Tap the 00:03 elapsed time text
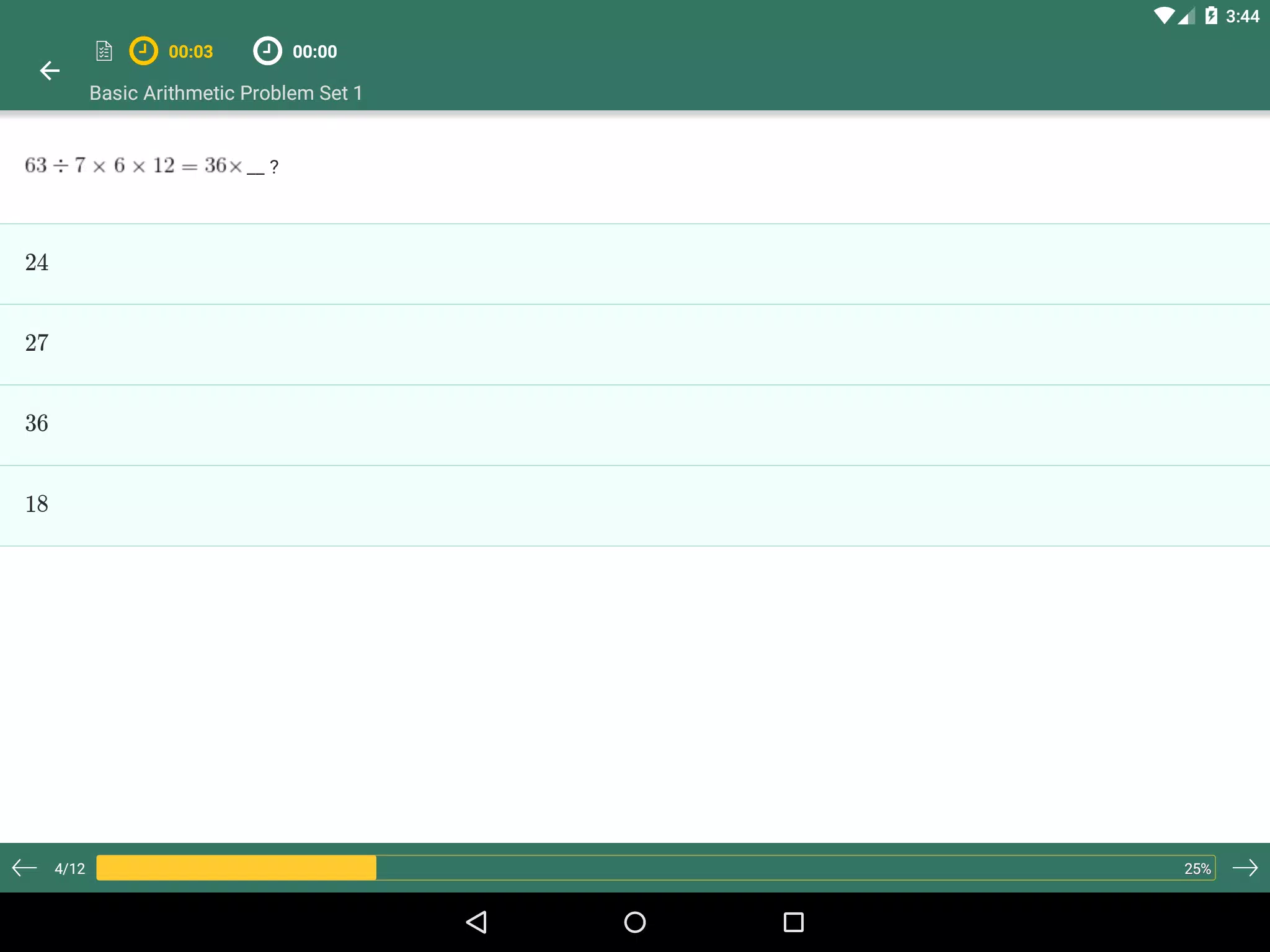 pos(190,51)
